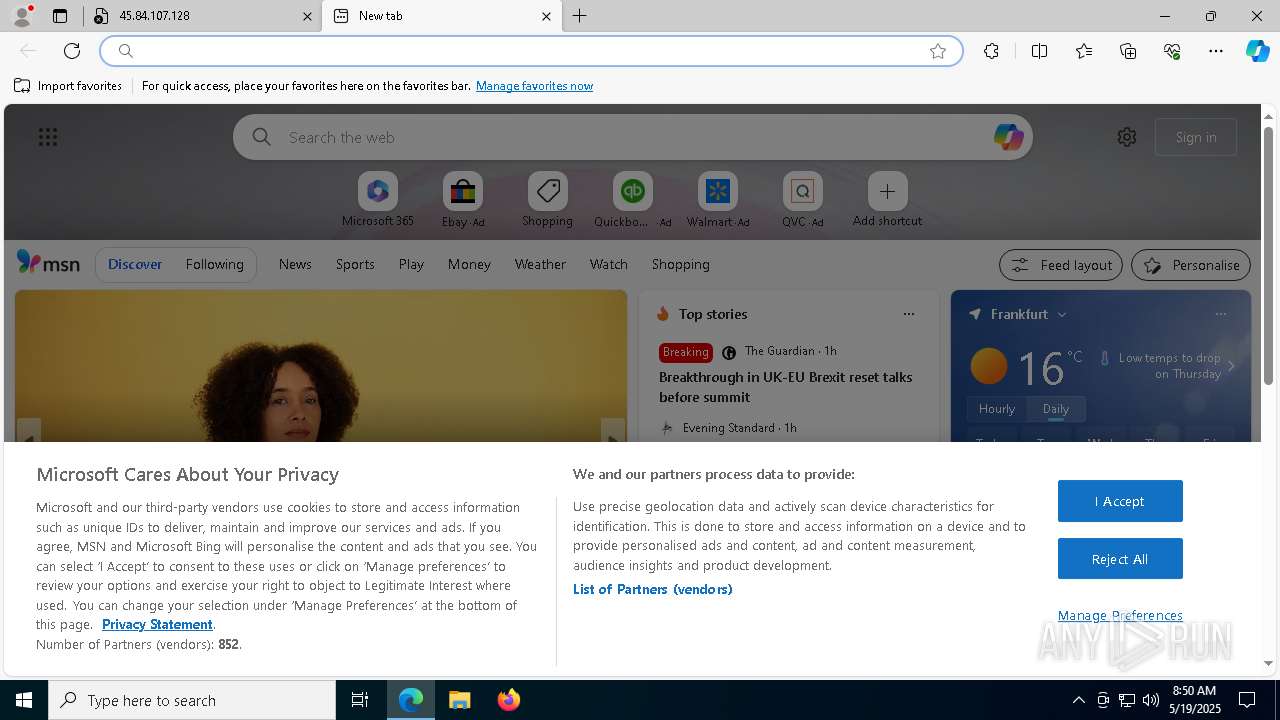The height and width of the screenshot is (720, 1280).
Task: Open the Feed layout options
Action: point(1061,265)
